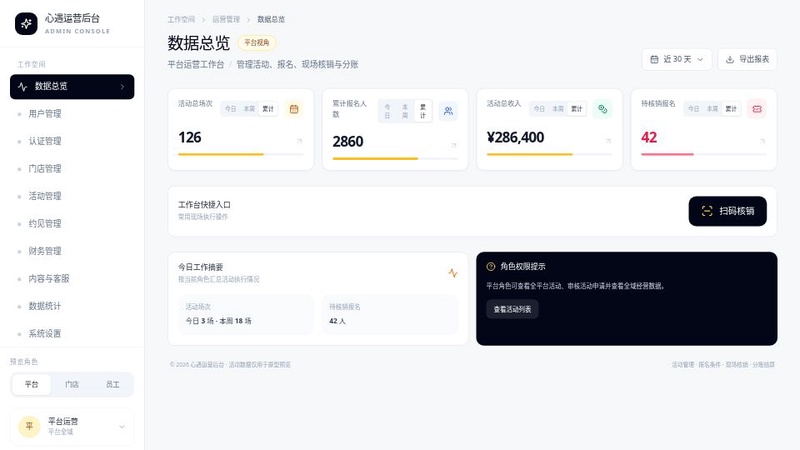Switch preview role to 员工
Screen dimensions: 800x450
112,385
